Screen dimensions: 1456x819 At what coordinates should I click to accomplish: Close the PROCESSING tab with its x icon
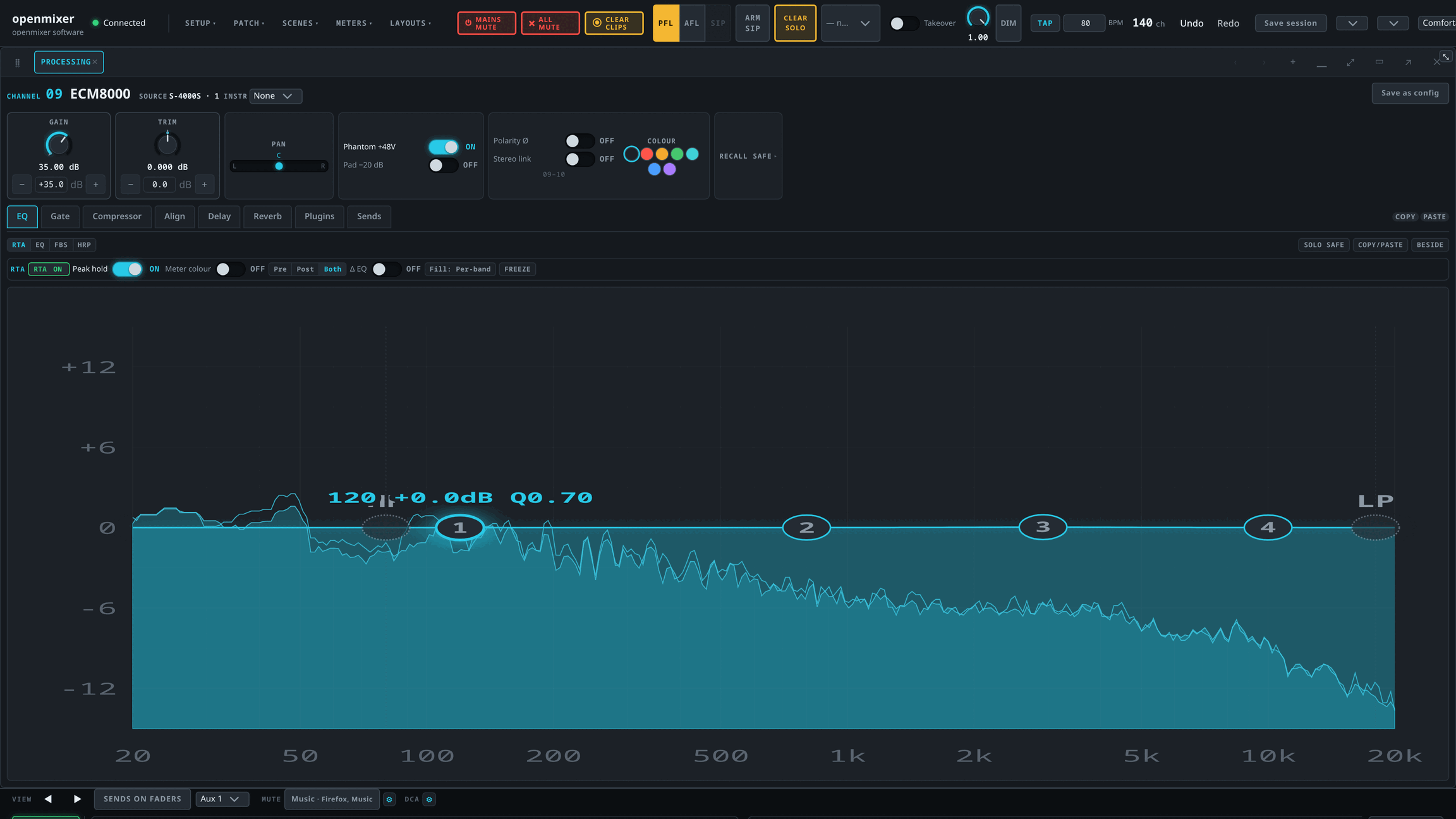(95, 62)
